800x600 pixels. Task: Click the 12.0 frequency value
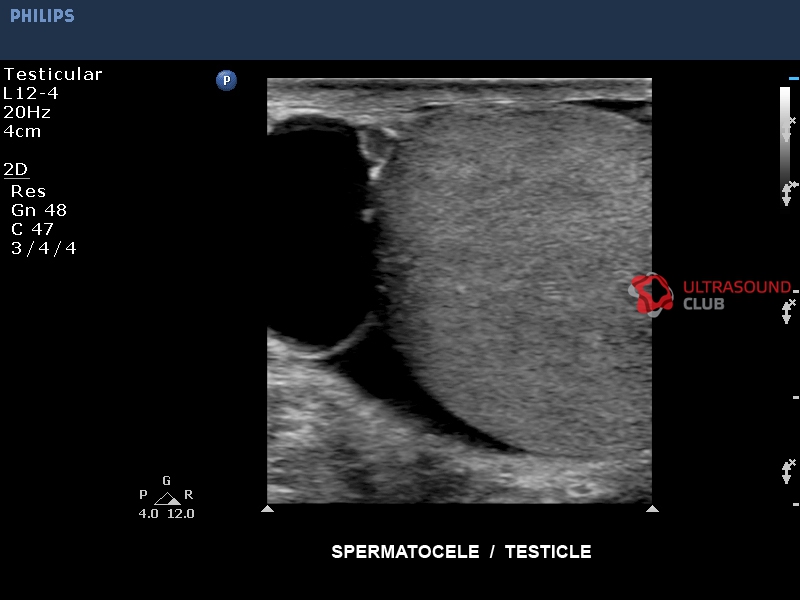coord(181,514)
